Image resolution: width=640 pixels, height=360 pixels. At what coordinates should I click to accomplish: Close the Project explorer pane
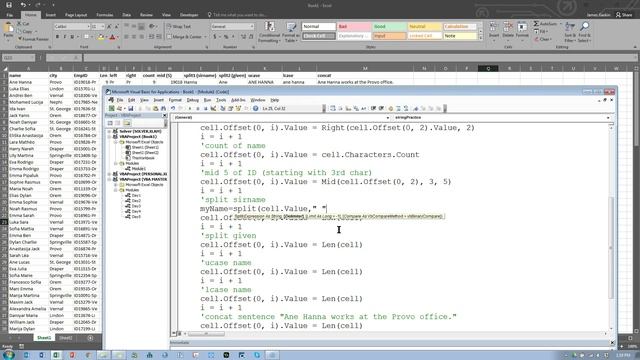(x=165, y=116)
